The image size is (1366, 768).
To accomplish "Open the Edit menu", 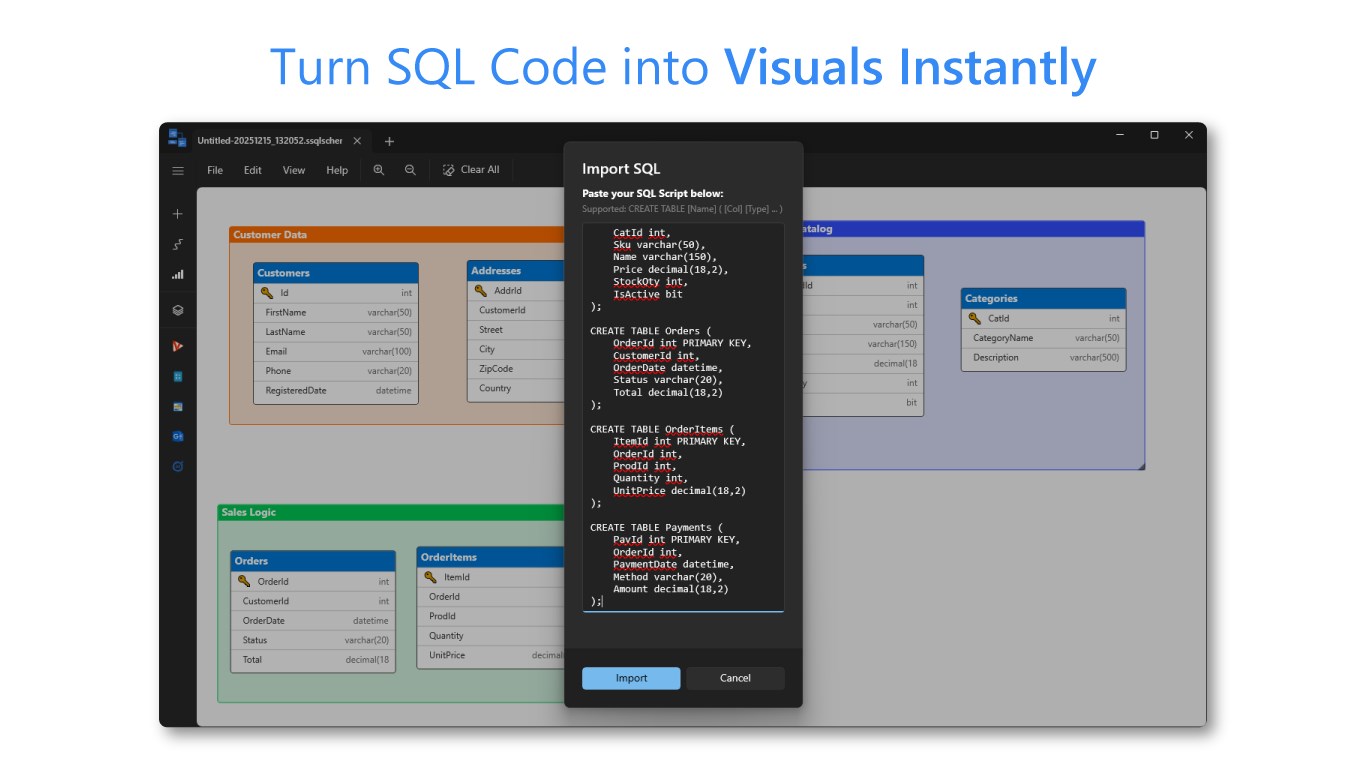I will 253,170.
